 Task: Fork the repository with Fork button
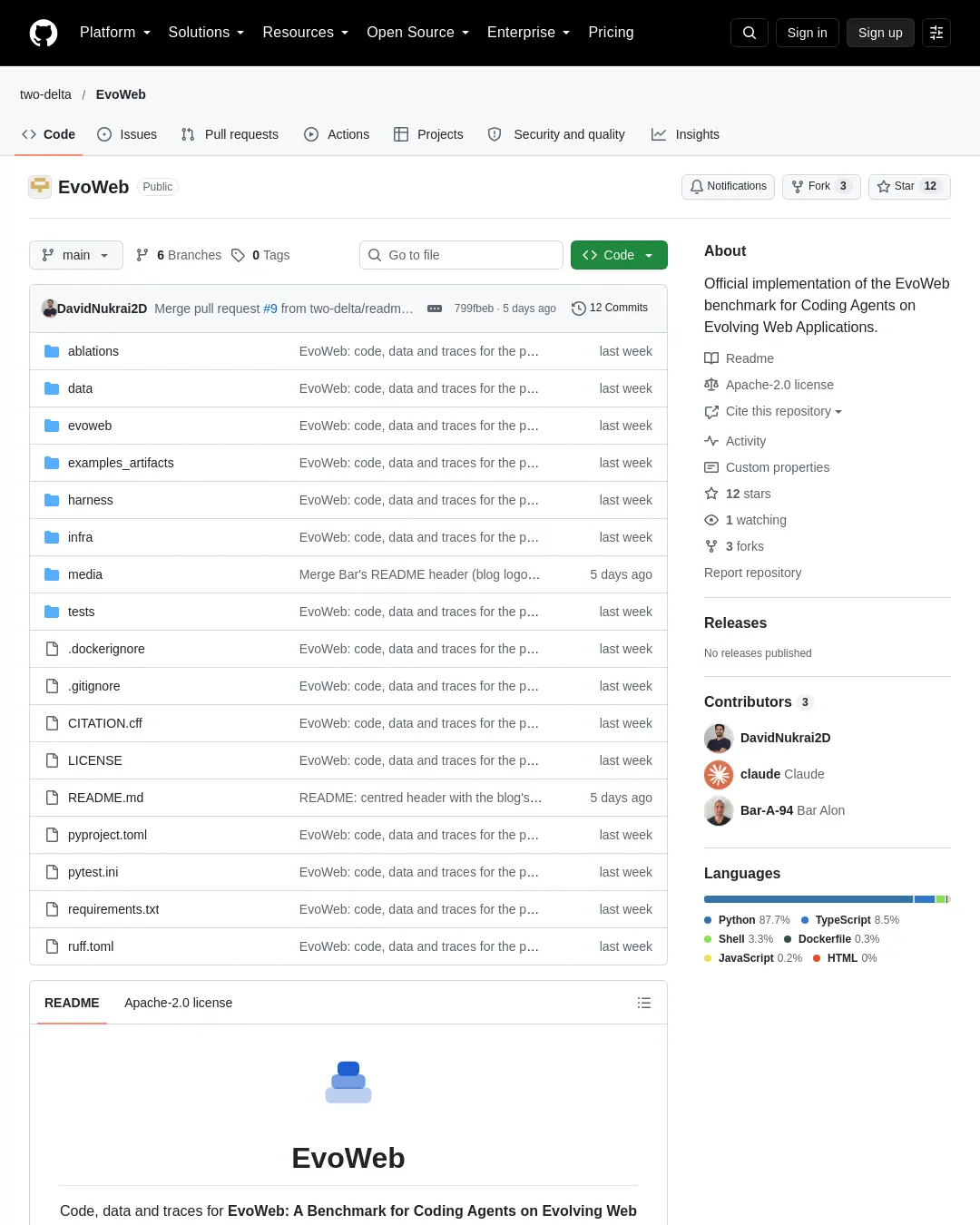(821, 186)
